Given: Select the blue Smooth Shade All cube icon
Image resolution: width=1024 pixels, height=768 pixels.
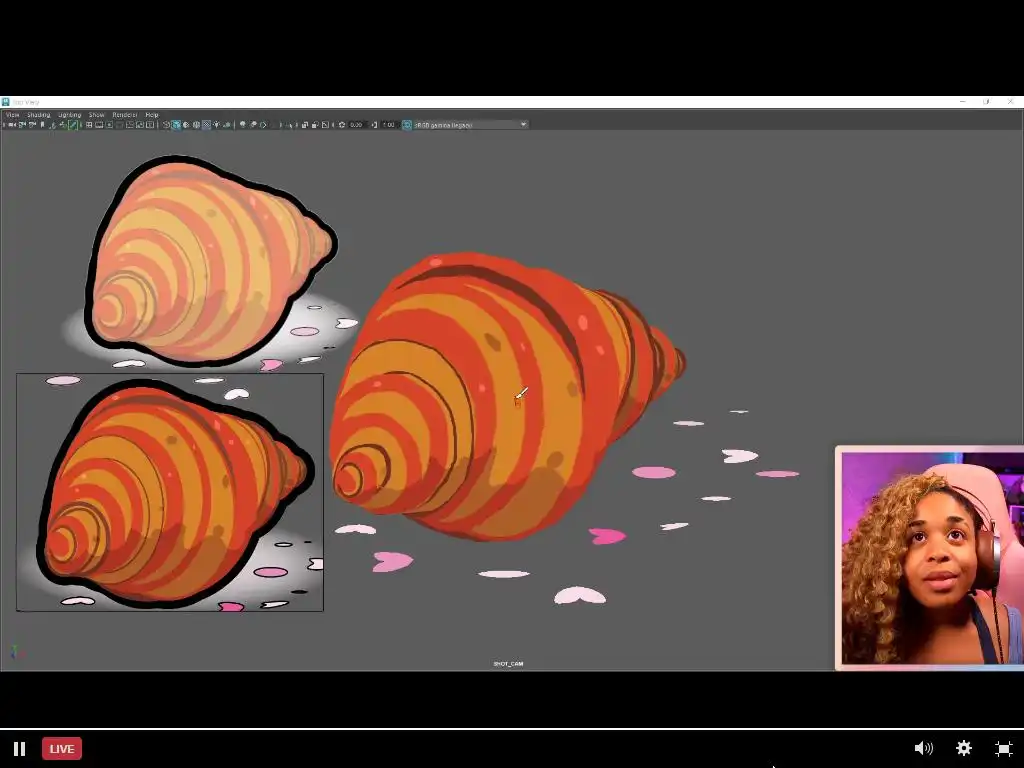Looking at the screenshot, I should pos(176,125).
